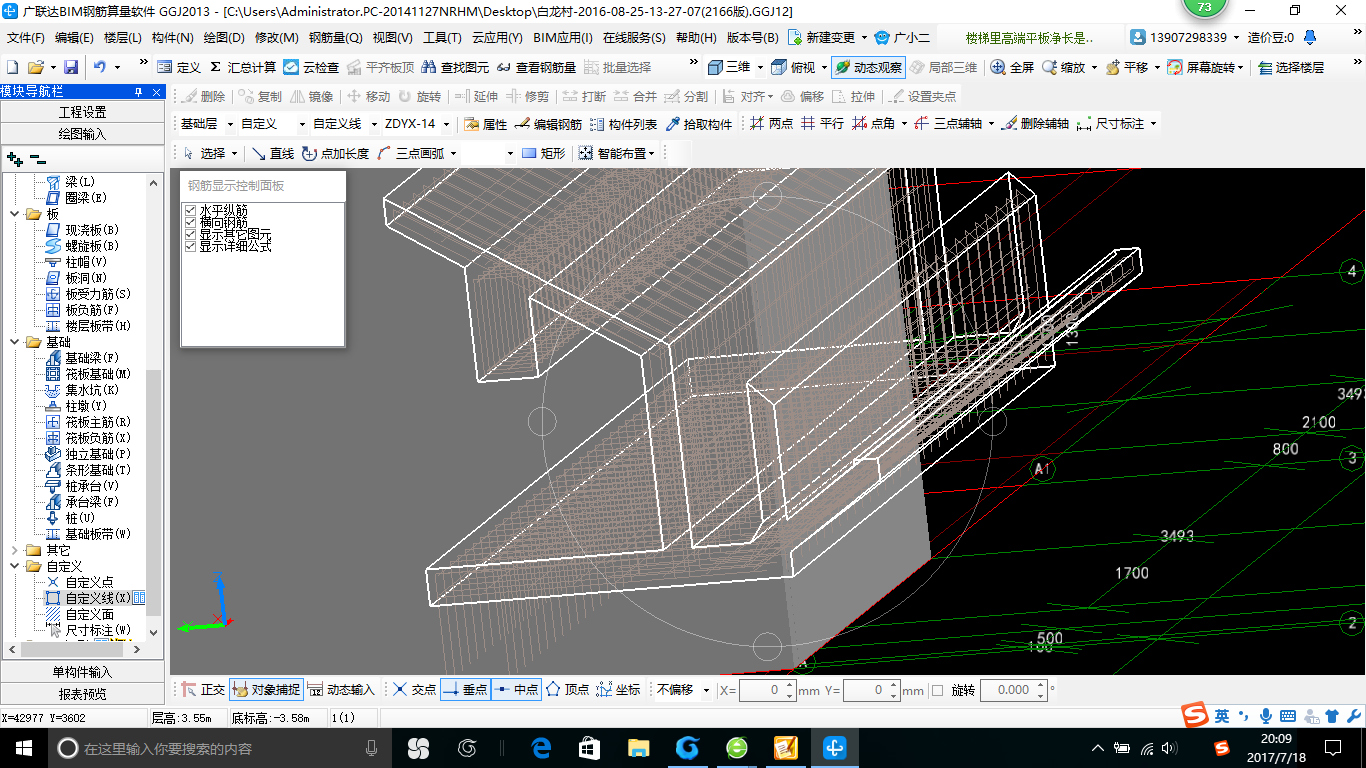Select 筏板基础(M) in the tree
The height and width of the screenshot is (768, 1366).
click(x=98, y=374)
